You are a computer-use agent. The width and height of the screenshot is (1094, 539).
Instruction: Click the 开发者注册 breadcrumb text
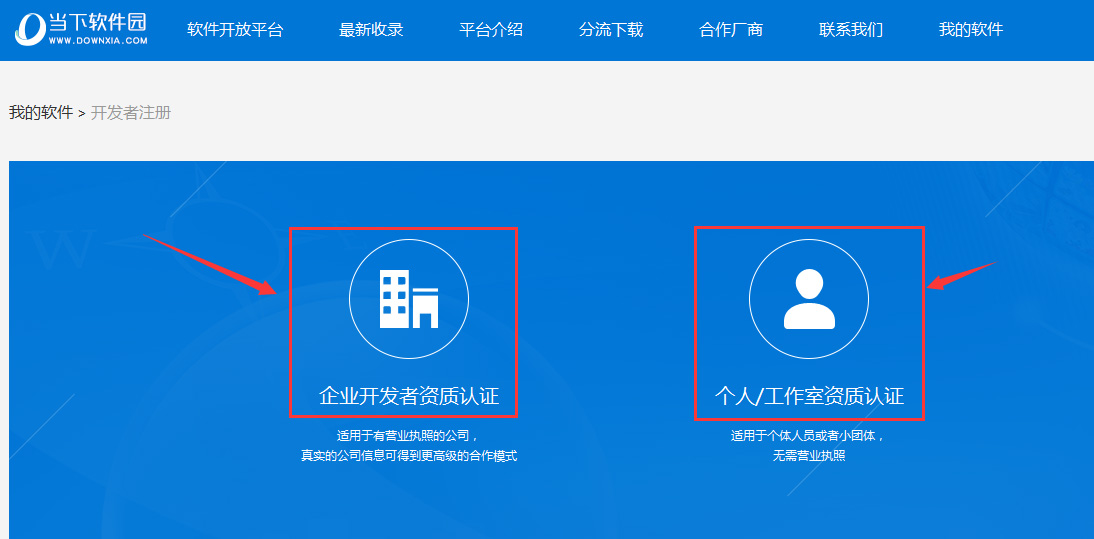(x=130, y=112)
